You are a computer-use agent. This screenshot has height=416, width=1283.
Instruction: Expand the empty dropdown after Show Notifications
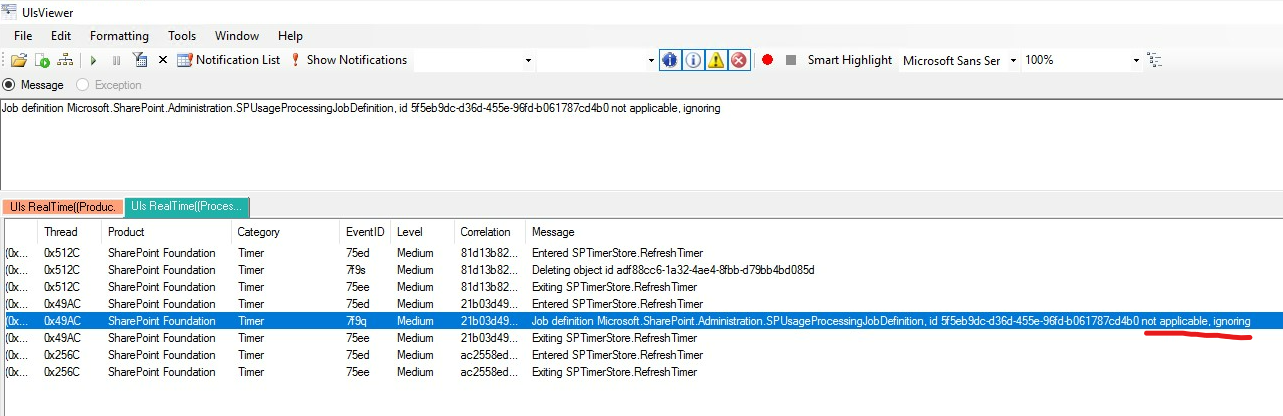tap(528, 60)
